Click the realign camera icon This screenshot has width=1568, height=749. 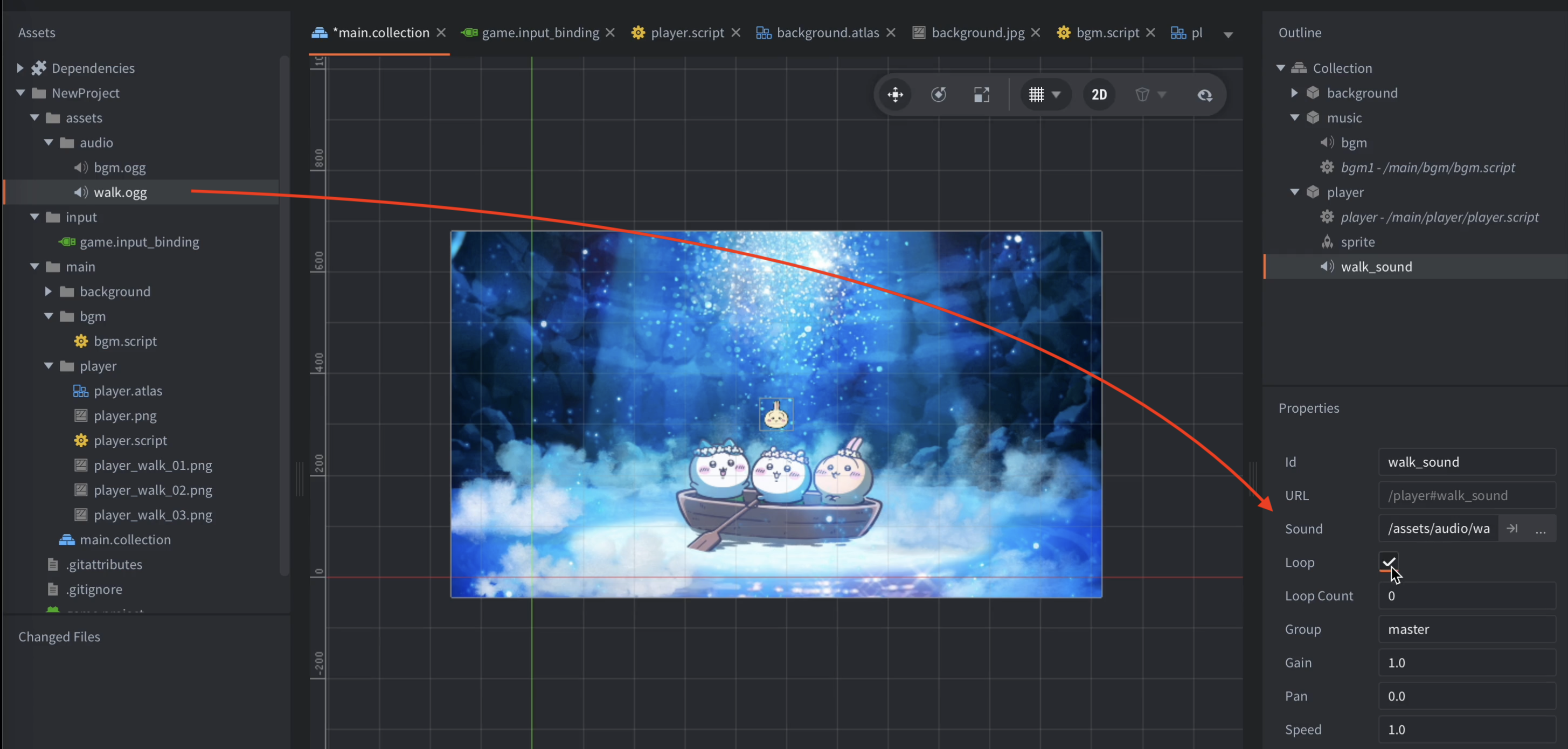click(x=1205, y=95)
